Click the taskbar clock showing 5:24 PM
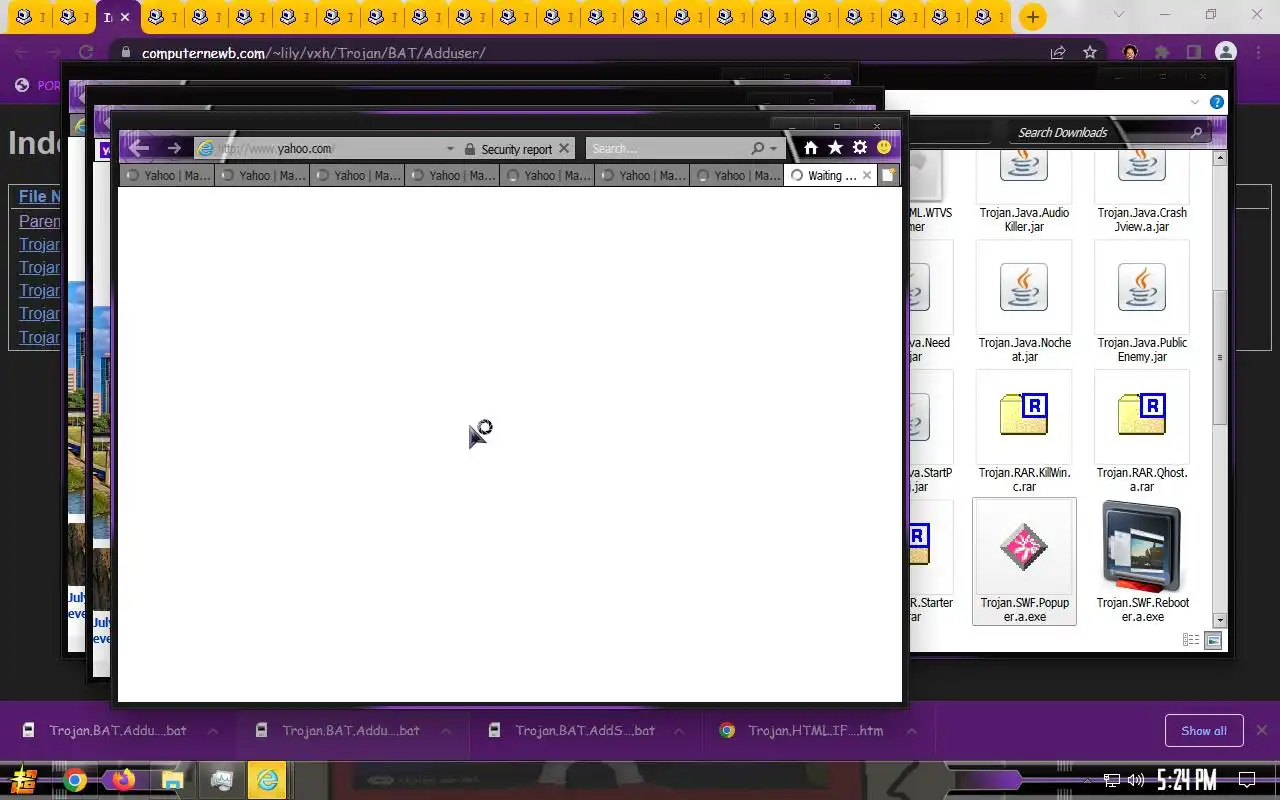 pyautogui.click(x=1186, y=780)
